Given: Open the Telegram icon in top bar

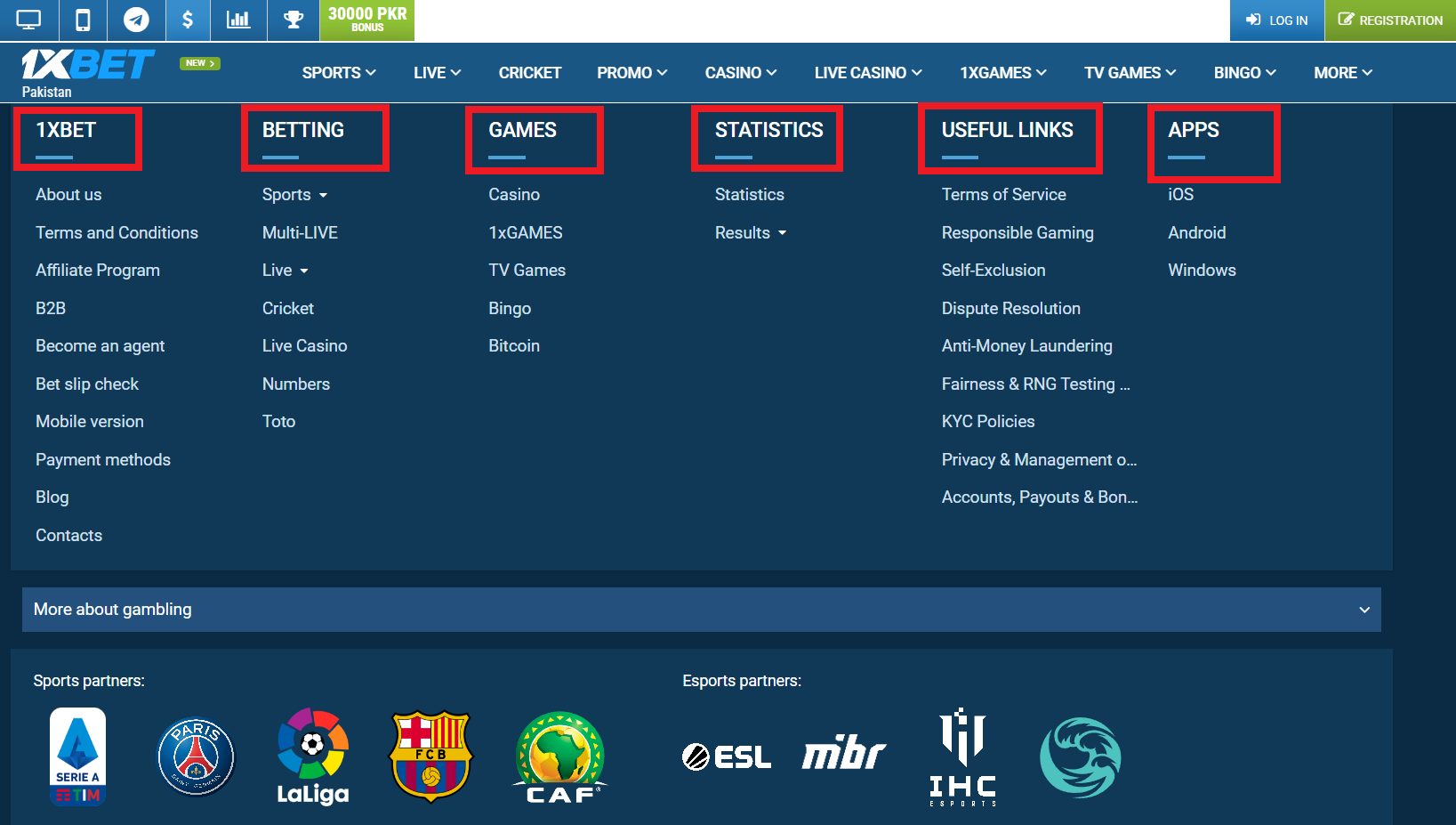Looking at the screenshot, I should [136, 20].
